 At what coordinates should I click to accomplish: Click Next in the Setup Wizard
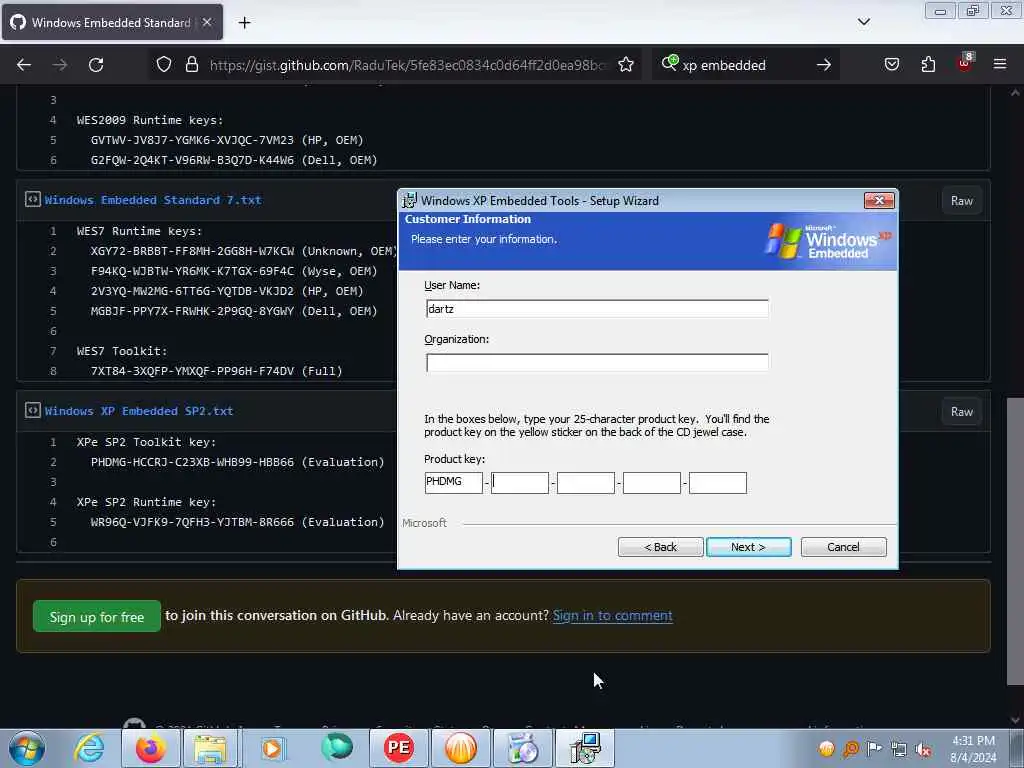tap(748, 547)
